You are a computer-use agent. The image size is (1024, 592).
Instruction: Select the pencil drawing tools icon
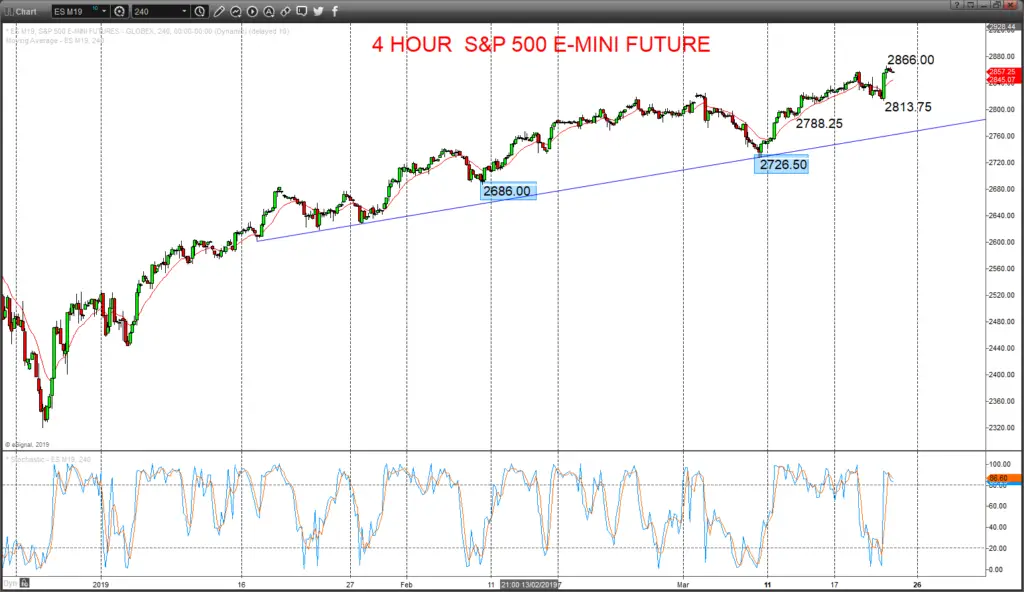[219, 11]
